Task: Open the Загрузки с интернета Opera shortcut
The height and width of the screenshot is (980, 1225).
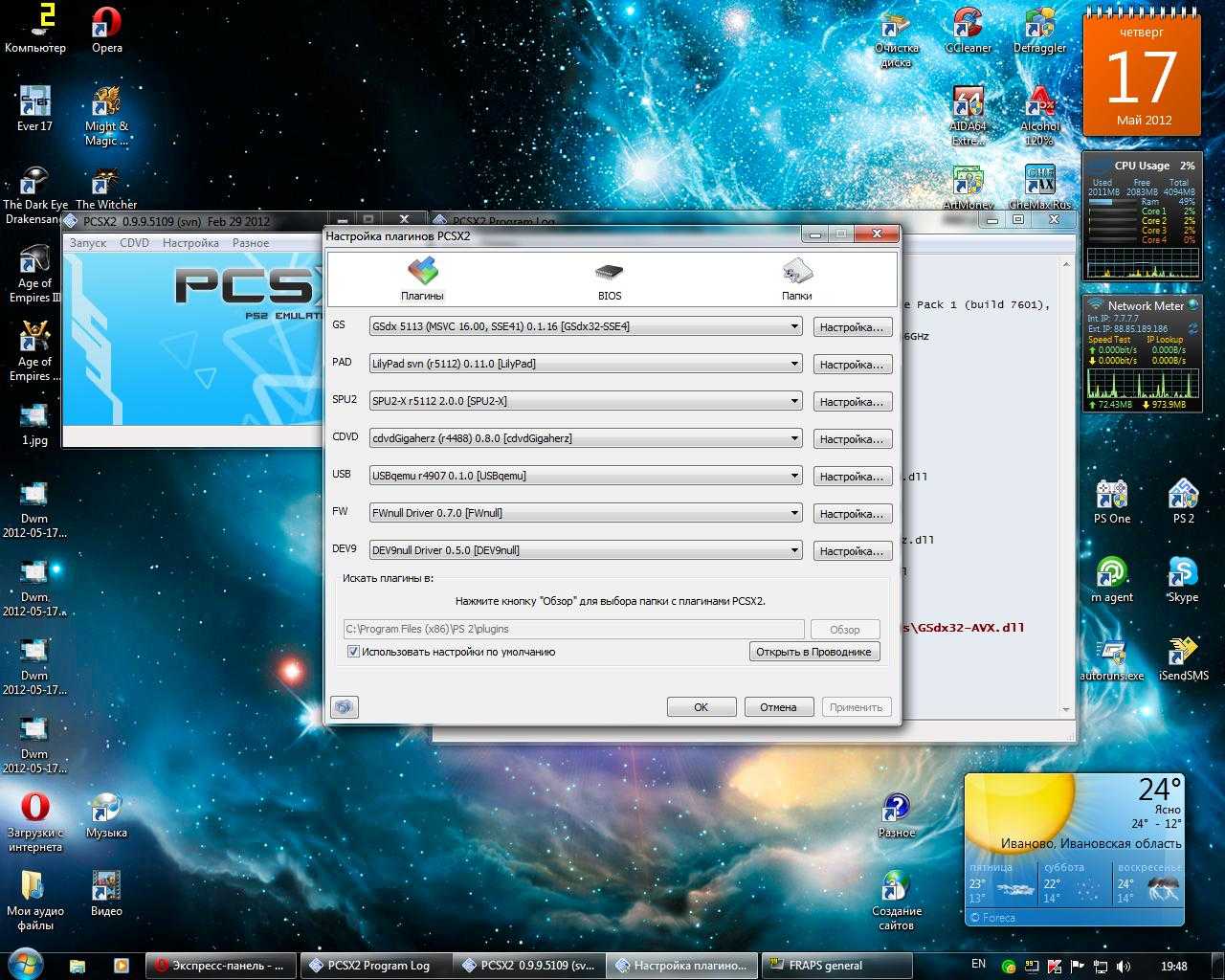Action: click(x=35, y=822)
